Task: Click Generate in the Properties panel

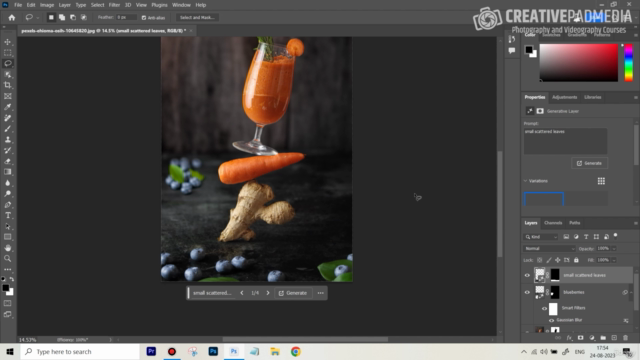Action: pos(589,163)
